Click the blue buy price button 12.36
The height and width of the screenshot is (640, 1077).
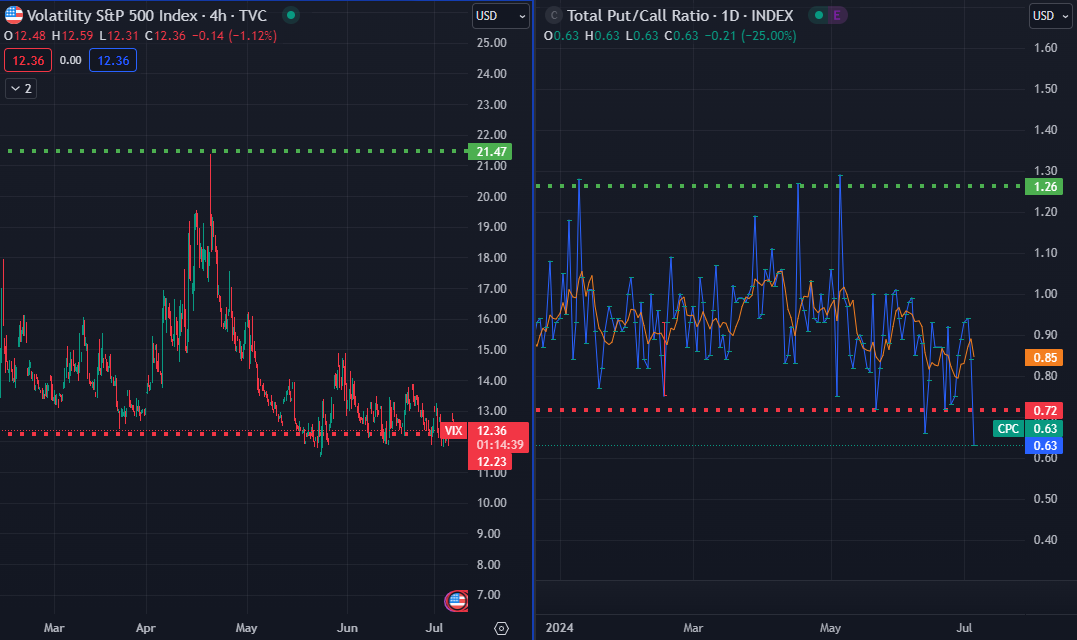113,60
